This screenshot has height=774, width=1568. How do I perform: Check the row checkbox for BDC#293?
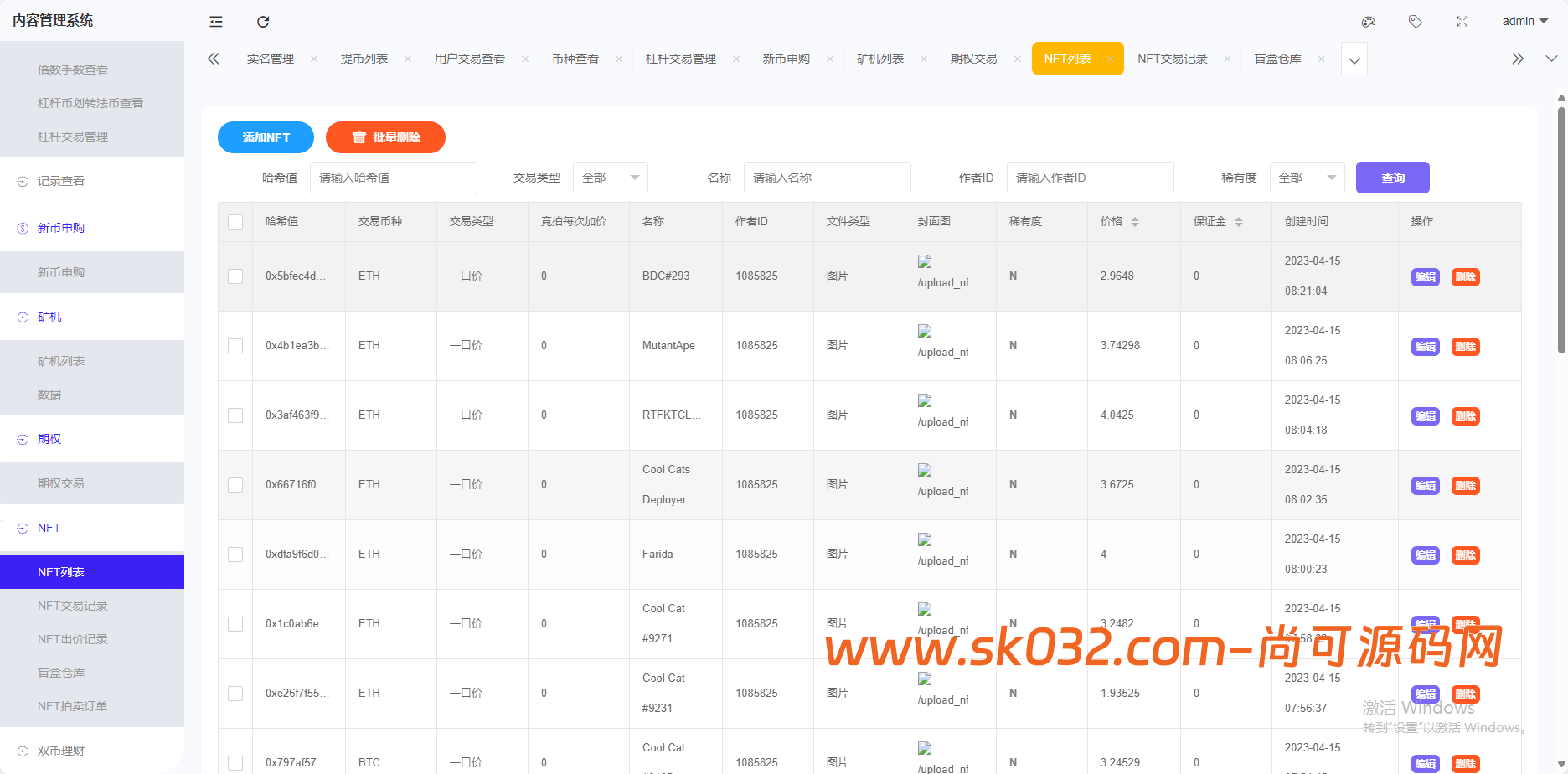(235, 276)
